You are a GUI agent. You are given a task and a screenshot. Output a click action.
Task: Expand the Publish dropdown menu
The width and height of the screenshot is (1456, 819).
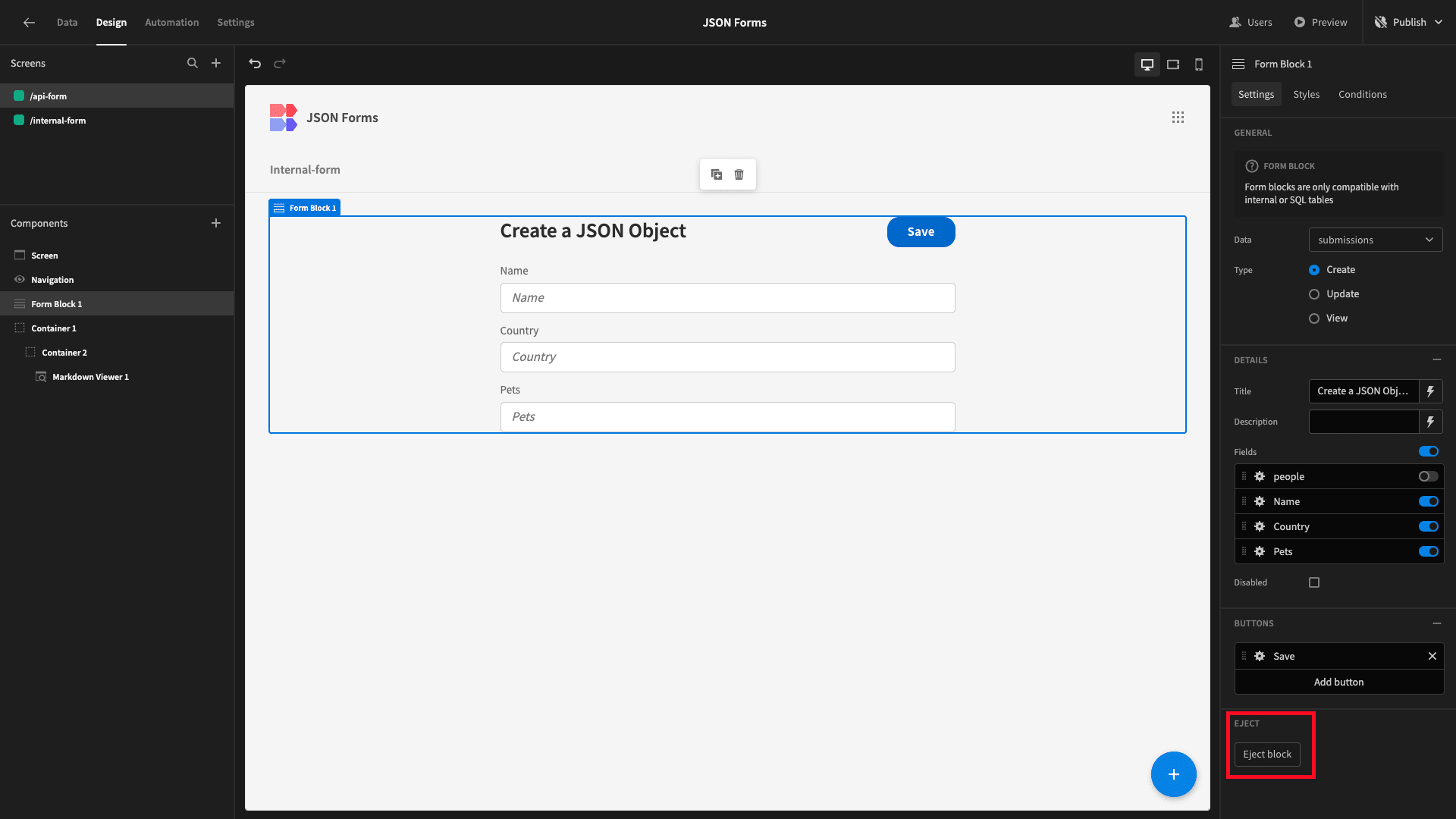(1438, 23)
